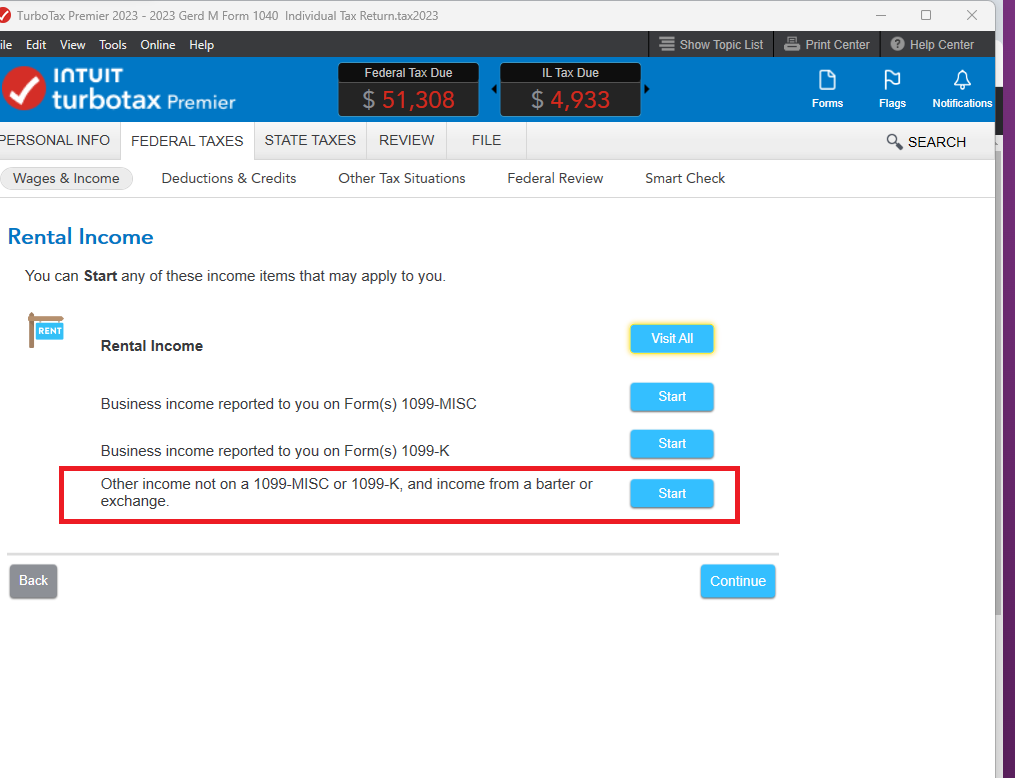Go to the Review tab

[x=407, y=140]
